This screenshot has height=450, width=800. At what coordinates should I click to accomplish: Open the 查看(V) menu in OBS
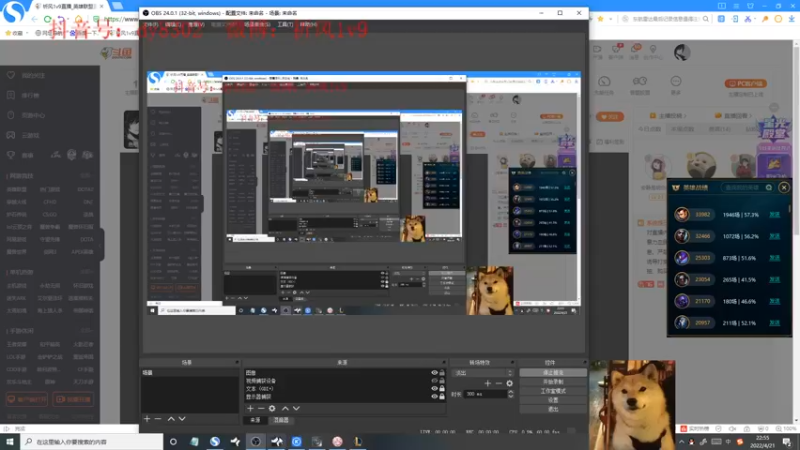pos(196,24)
